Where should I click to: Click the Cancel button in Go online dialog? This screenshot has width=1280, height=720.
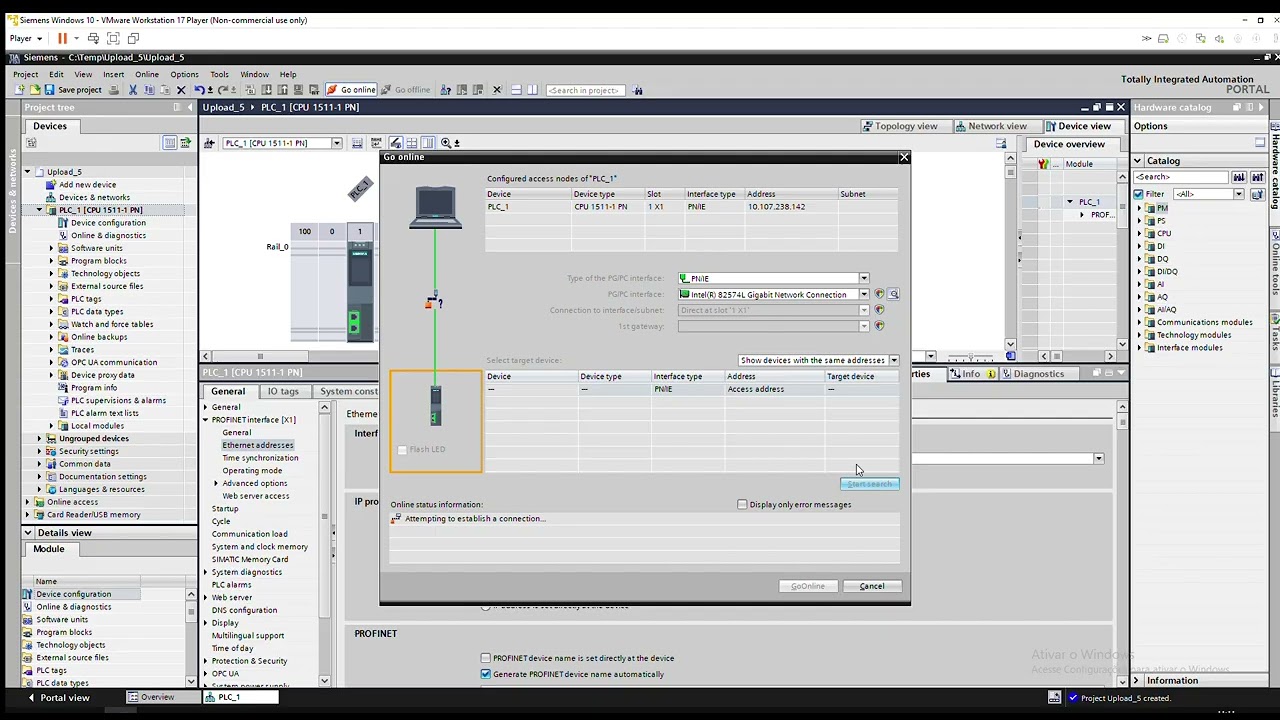[872, 586]
